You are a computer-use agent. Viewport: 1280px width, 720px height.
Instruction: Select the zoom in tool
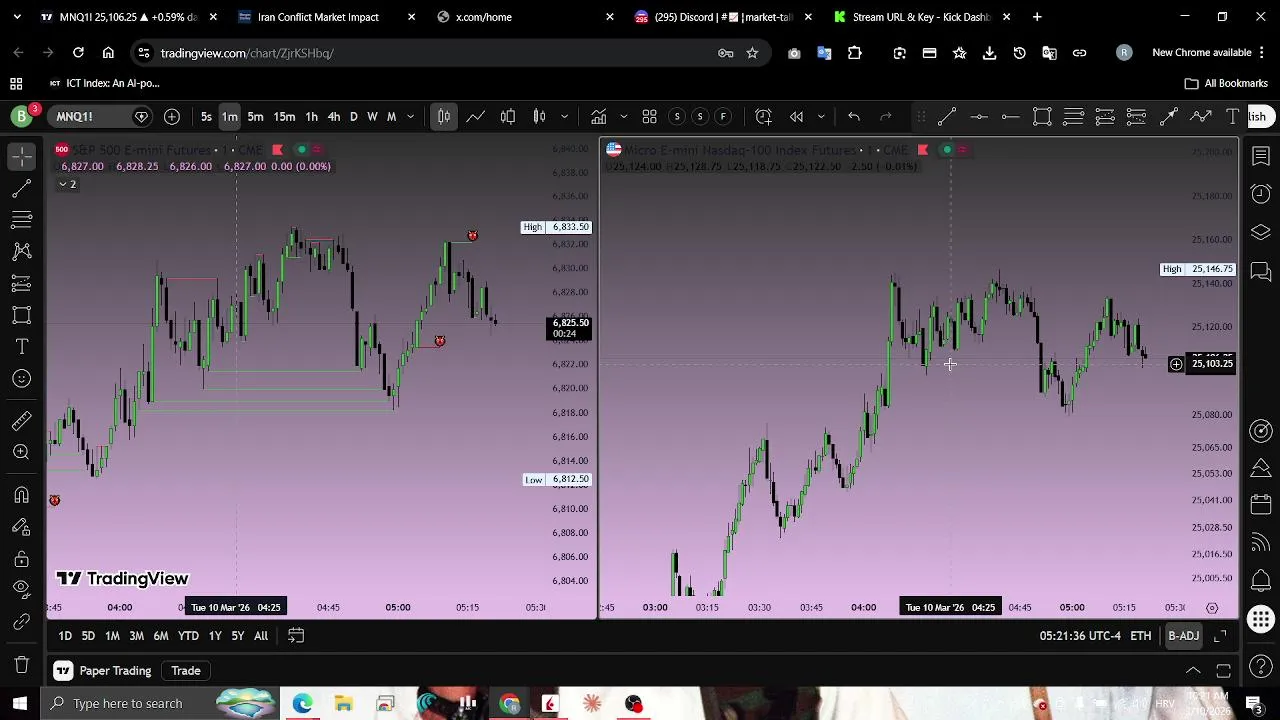[22, 452]
